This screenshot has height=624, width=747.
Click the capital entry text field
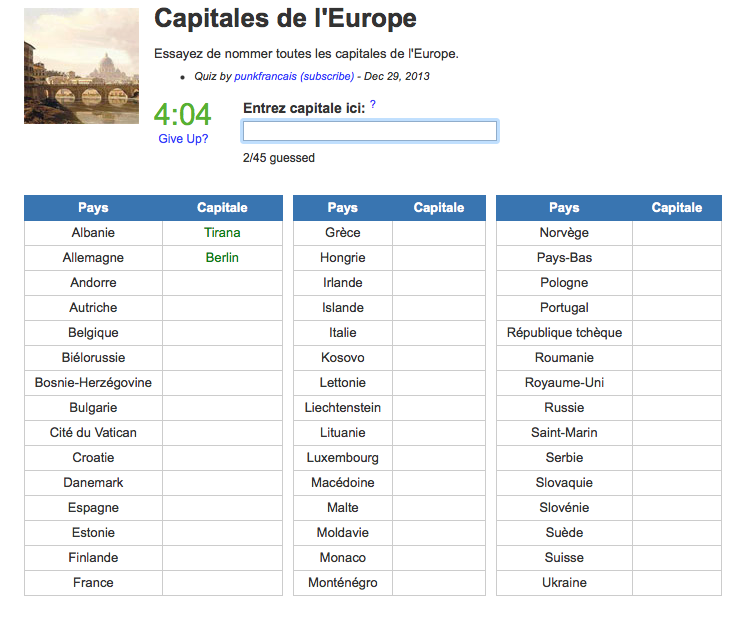click(x=369, y=131)
